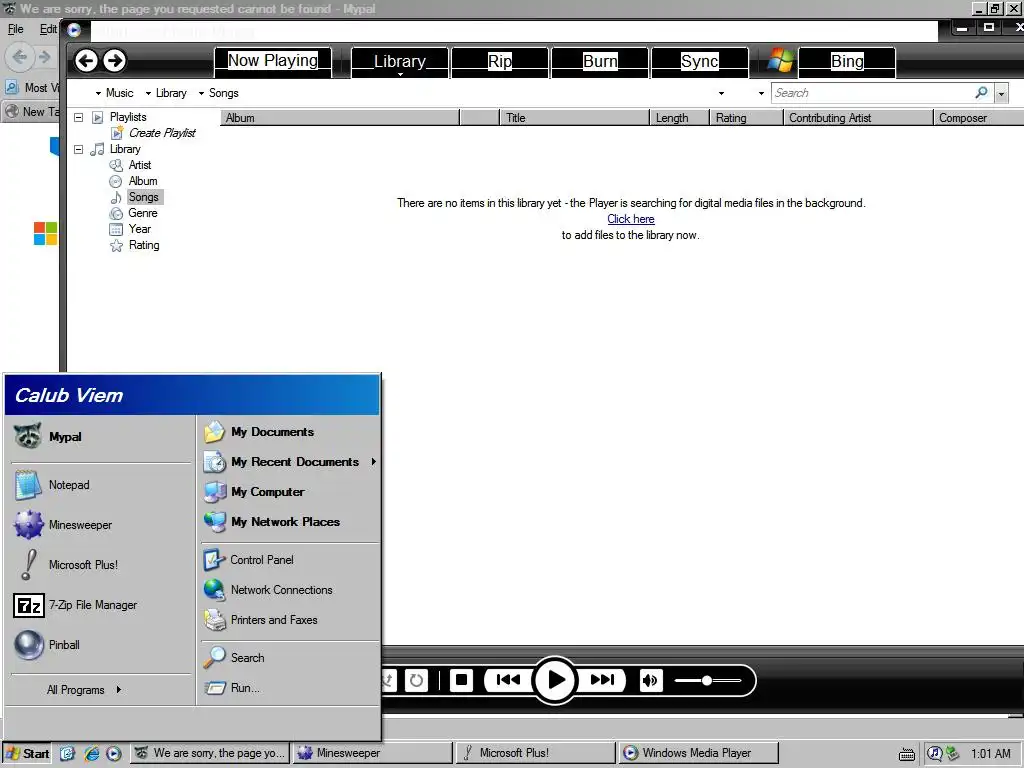
Task: Sort by the Album column header
Action: [340, 118]
